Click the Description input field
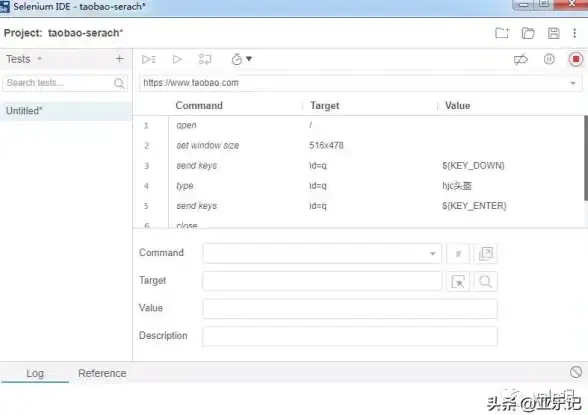This screenshot has width=588, height=415. tap(350, 336)
